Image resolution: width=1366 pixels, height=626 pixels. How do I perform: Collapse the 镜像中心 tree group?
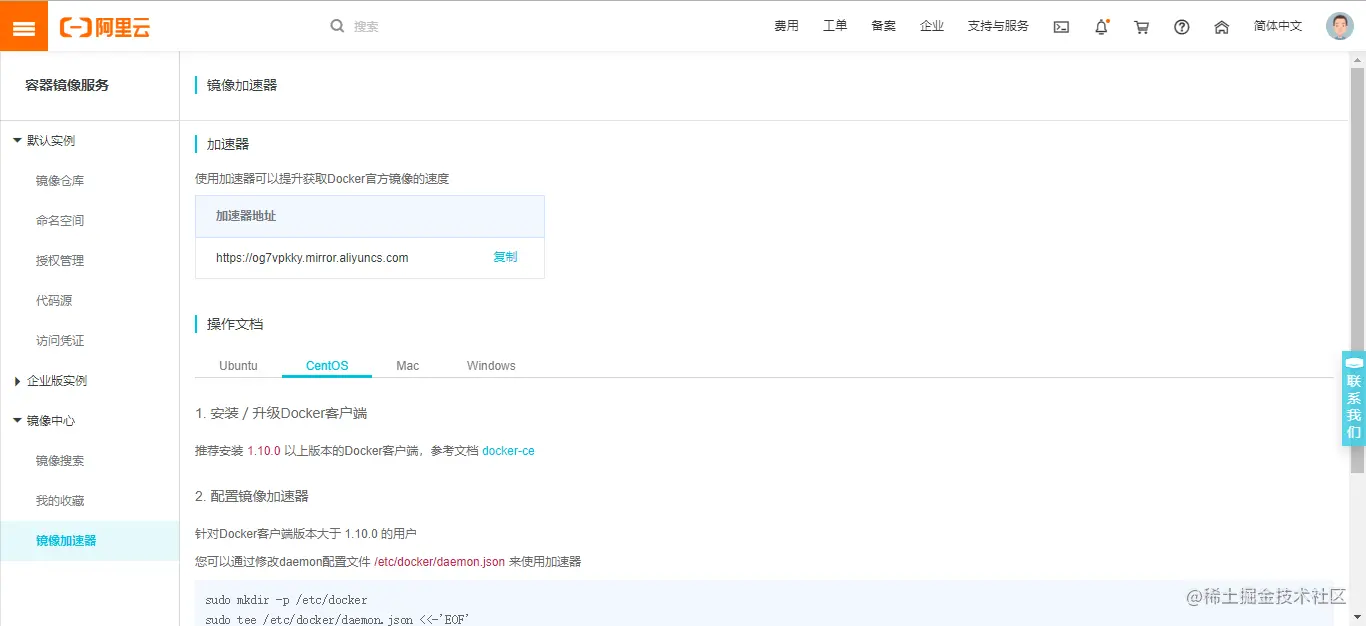[17, 420]
